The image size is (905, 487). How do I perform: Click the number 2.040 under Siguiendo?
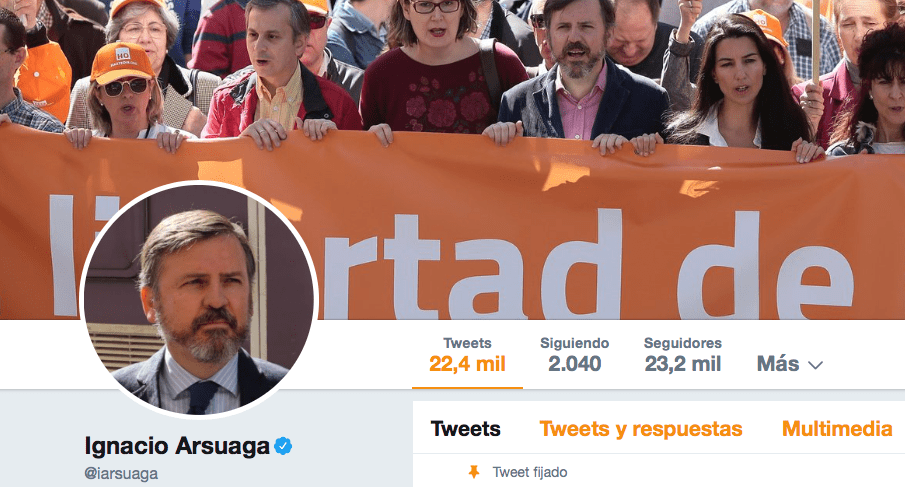point(574,364)
